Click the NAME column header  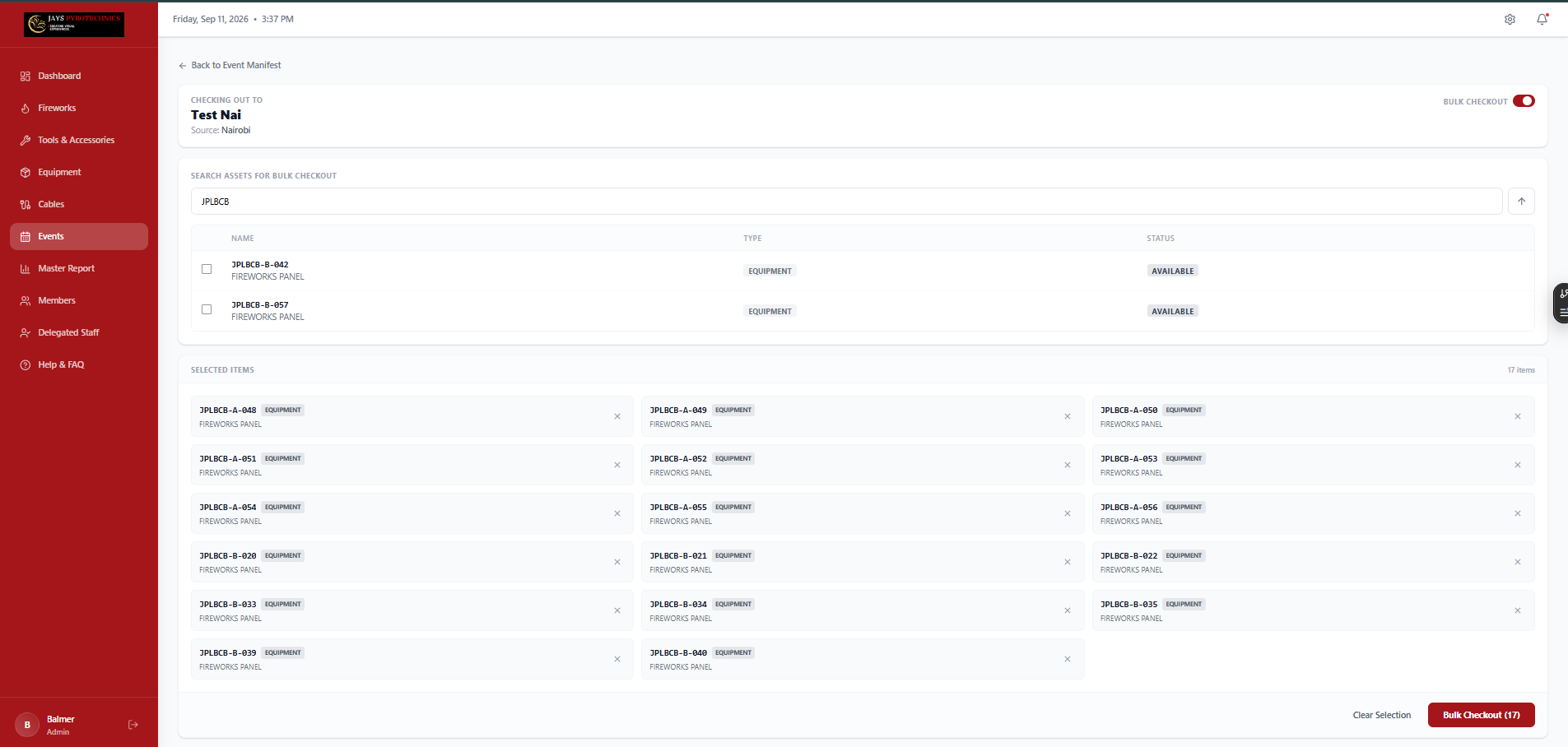point(242,239)
